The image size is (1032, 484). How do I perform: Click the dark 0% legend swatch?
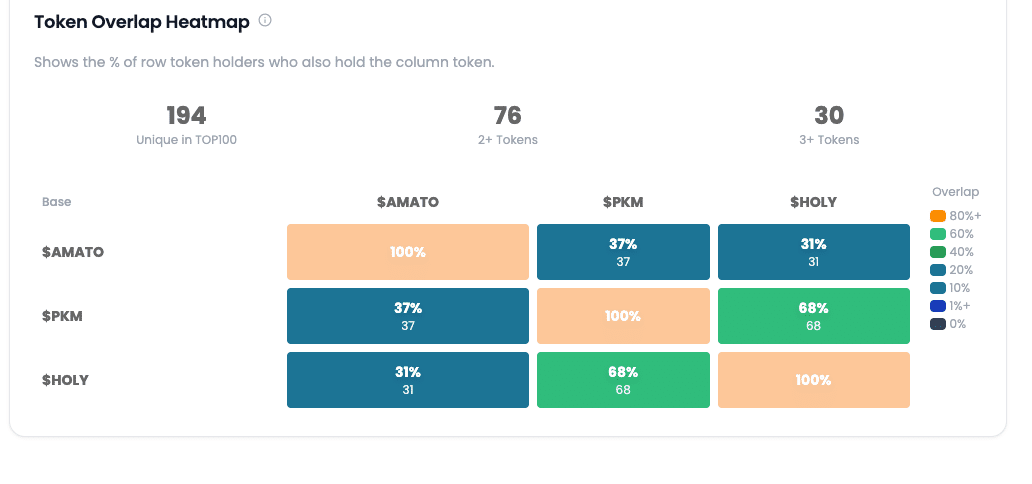[x=937, y=324]
